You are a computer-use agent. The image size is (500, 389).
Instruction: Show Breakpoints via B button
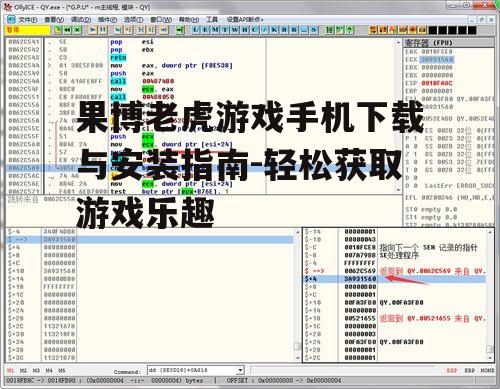(x=284, y=30)
